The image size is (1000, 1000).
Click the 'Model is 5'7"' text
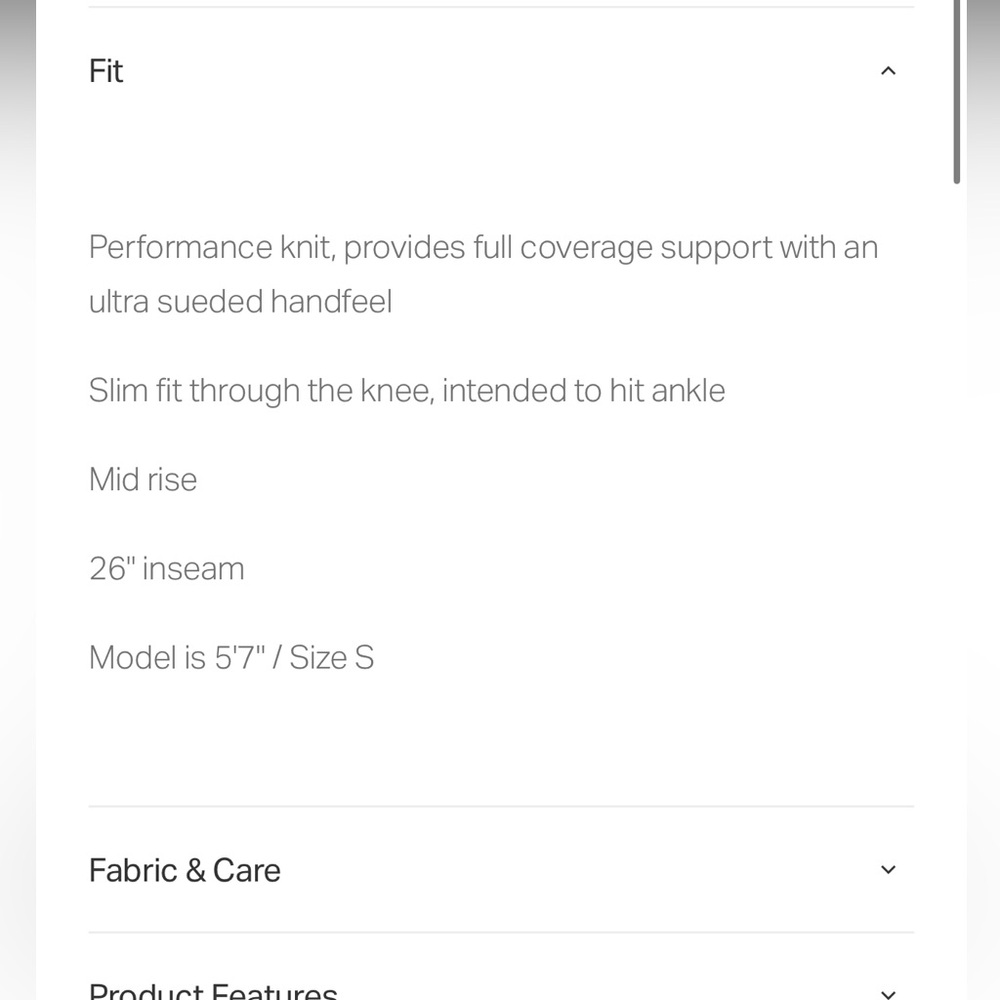(x=177, y=658)
